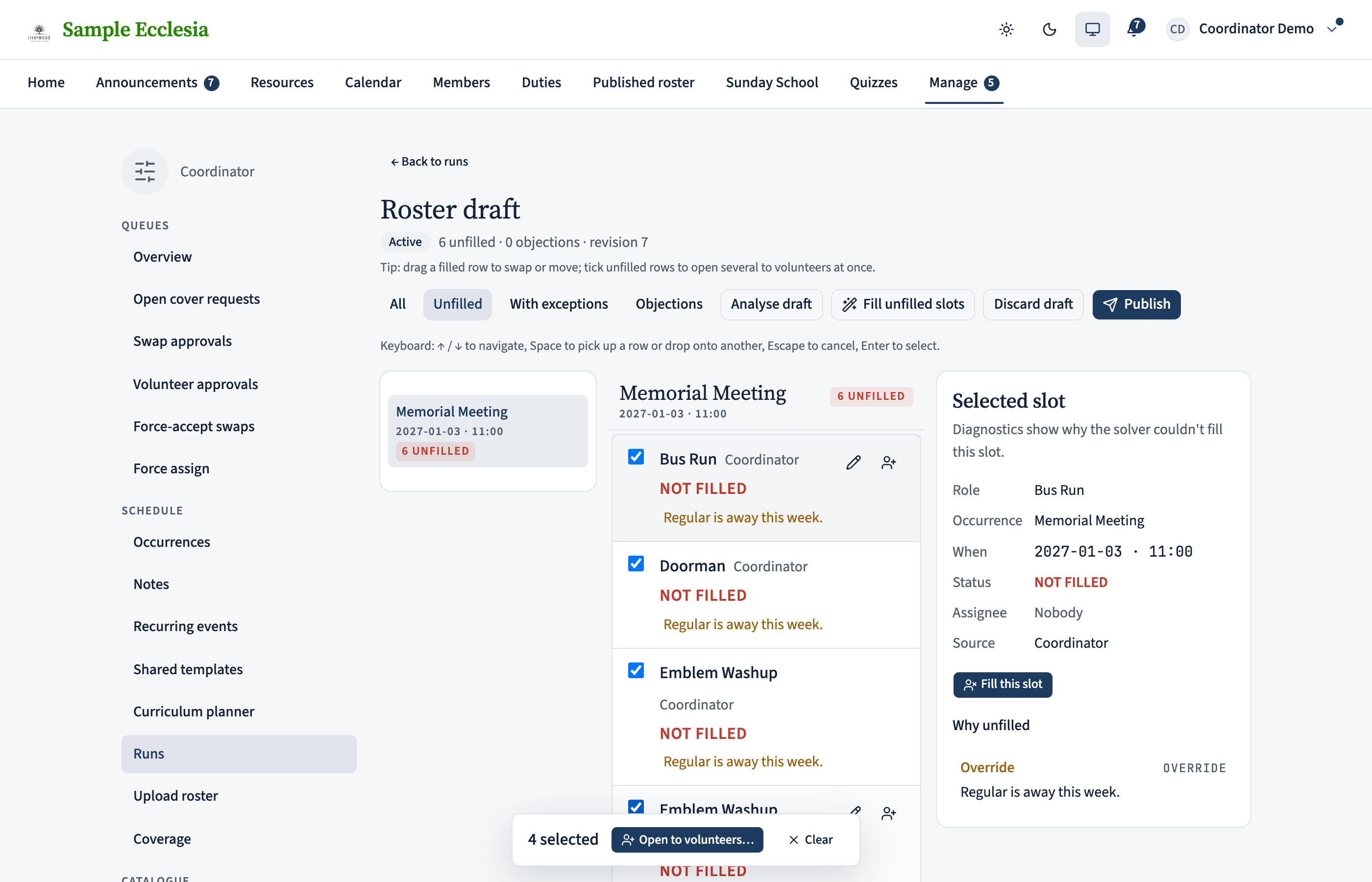Screen dimensions: 1372x882
Task: Go to Published roster tab
Action: coord(644,82)
